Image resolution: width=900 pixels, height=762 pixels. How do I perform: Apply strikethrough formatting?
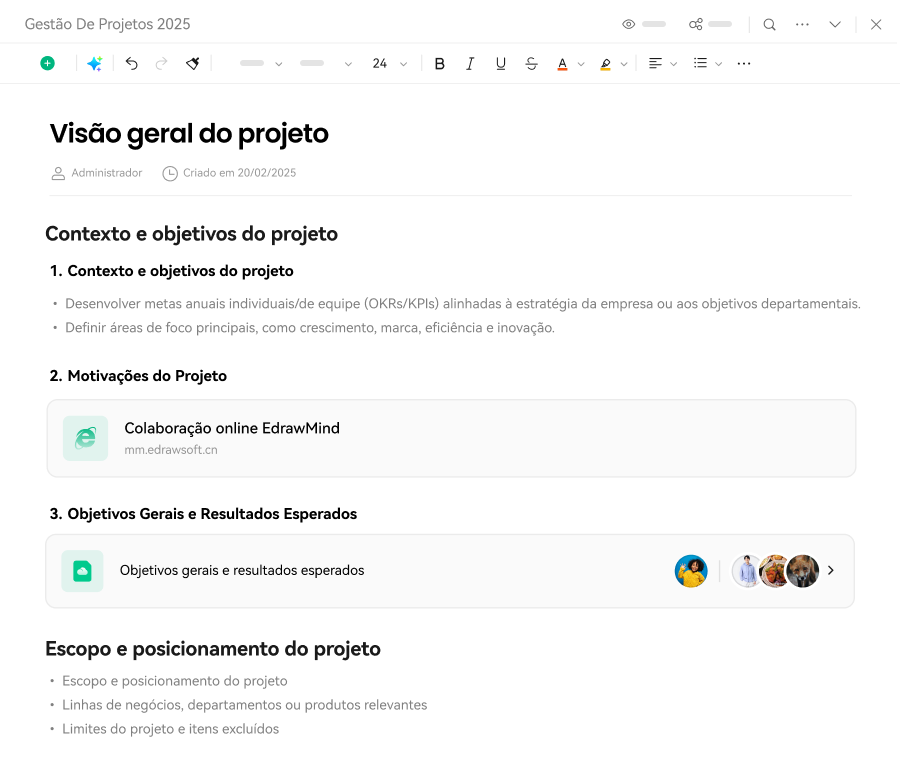[531, 63]
